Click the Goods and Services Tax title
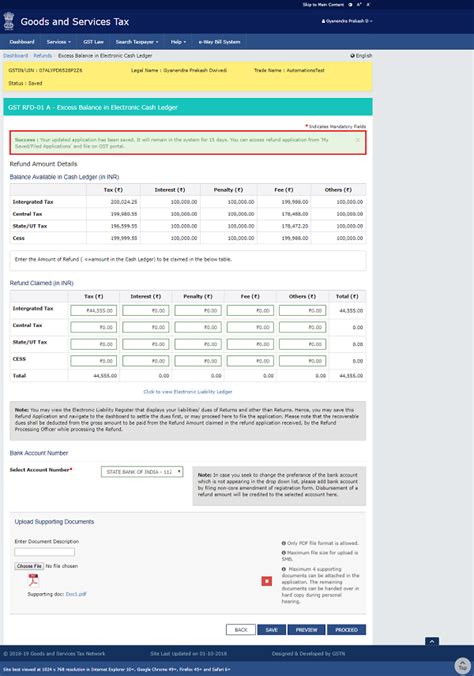Image resolution: width=474 pixels, height=676 pixels. click(75, 22)
